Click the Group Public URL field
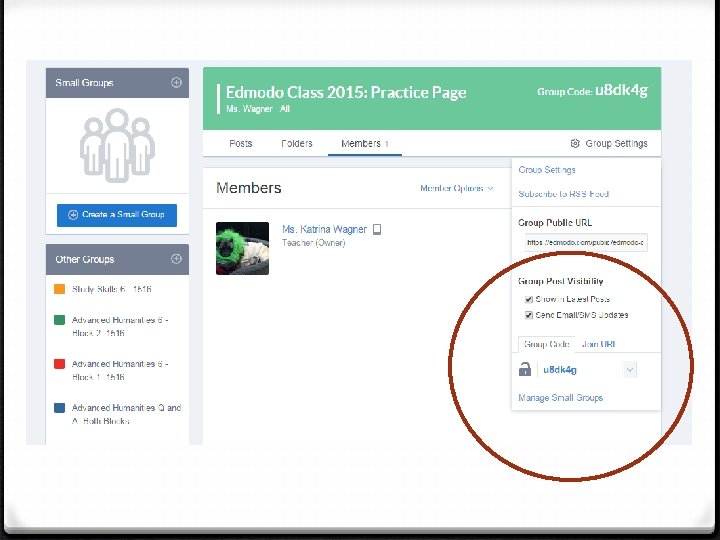The height and width of the screenshot is (540, 720). coord(586,242)
